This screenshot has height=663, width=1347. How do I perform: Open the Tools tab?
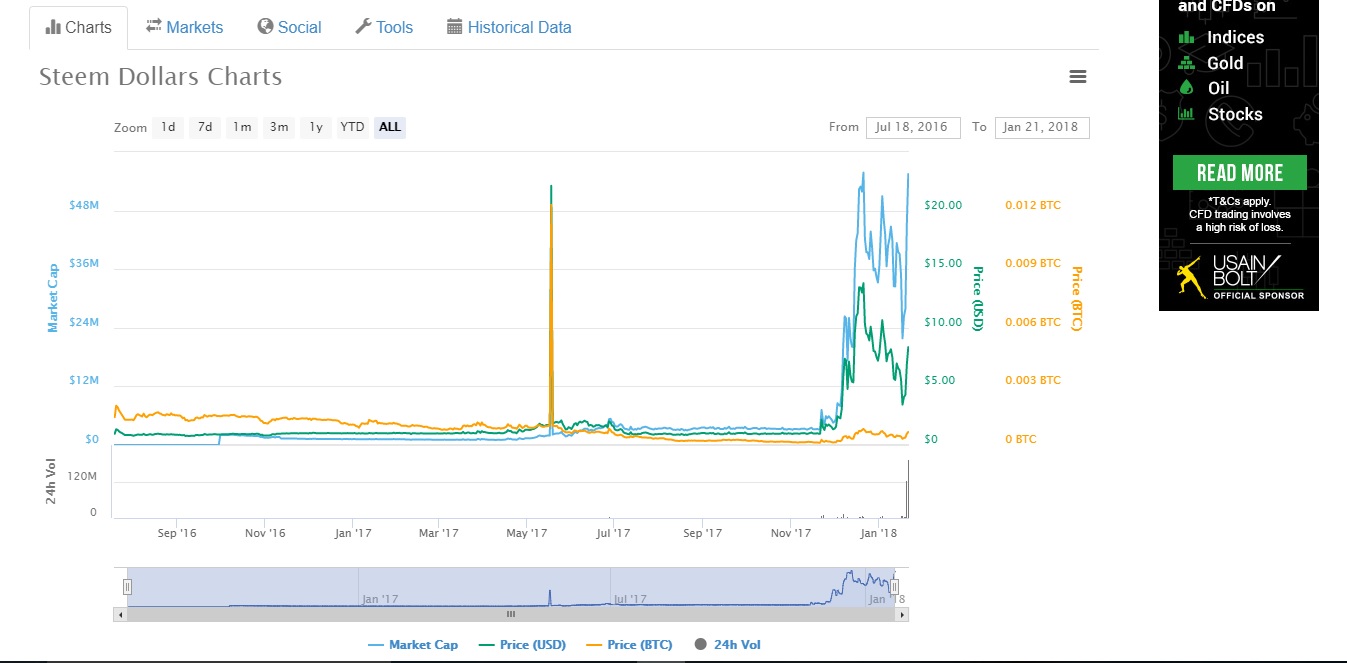pos(384,27)
